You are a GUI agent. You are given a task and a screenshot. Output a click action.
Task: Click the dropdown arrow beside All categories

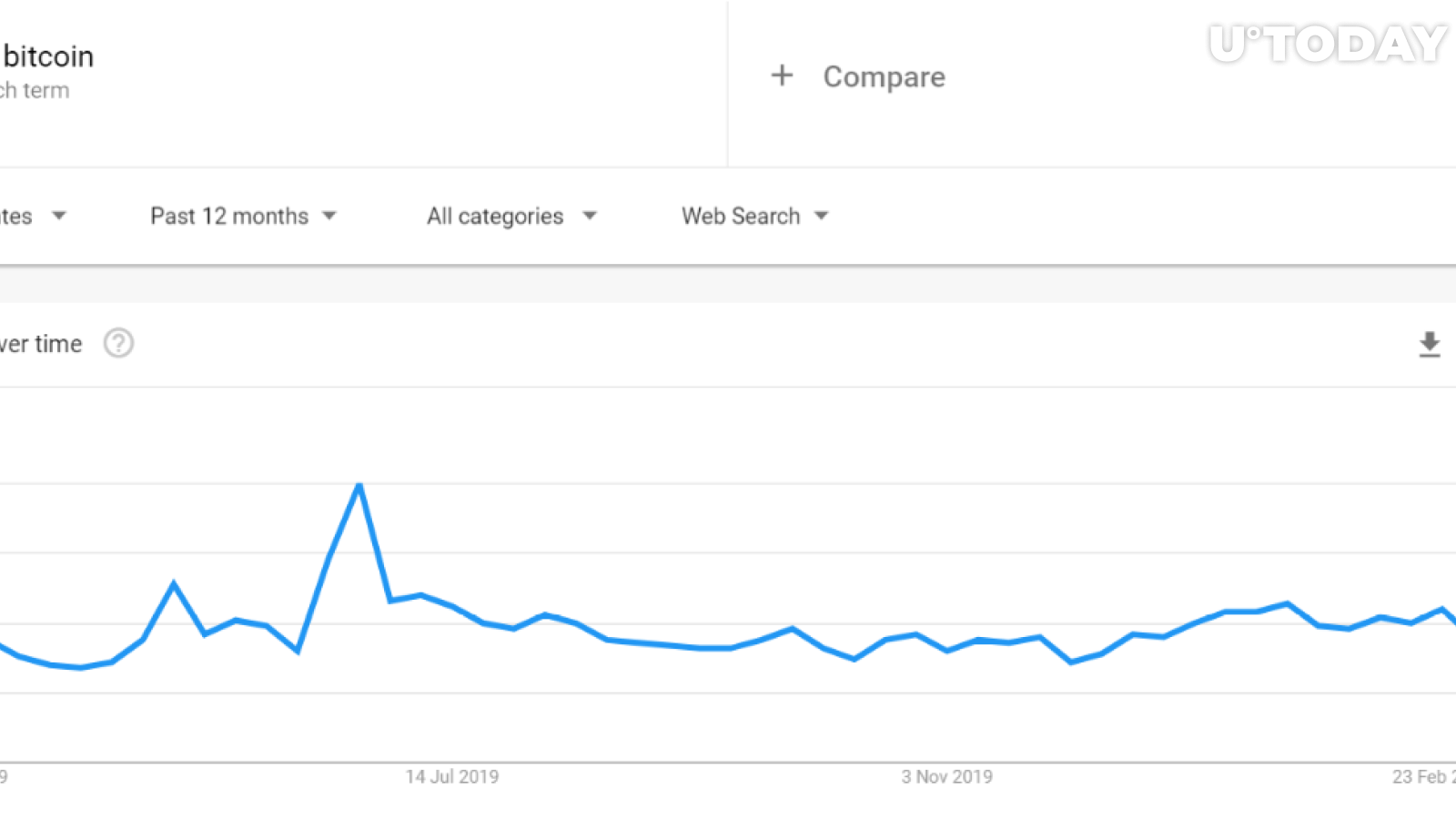coord(590,217)
